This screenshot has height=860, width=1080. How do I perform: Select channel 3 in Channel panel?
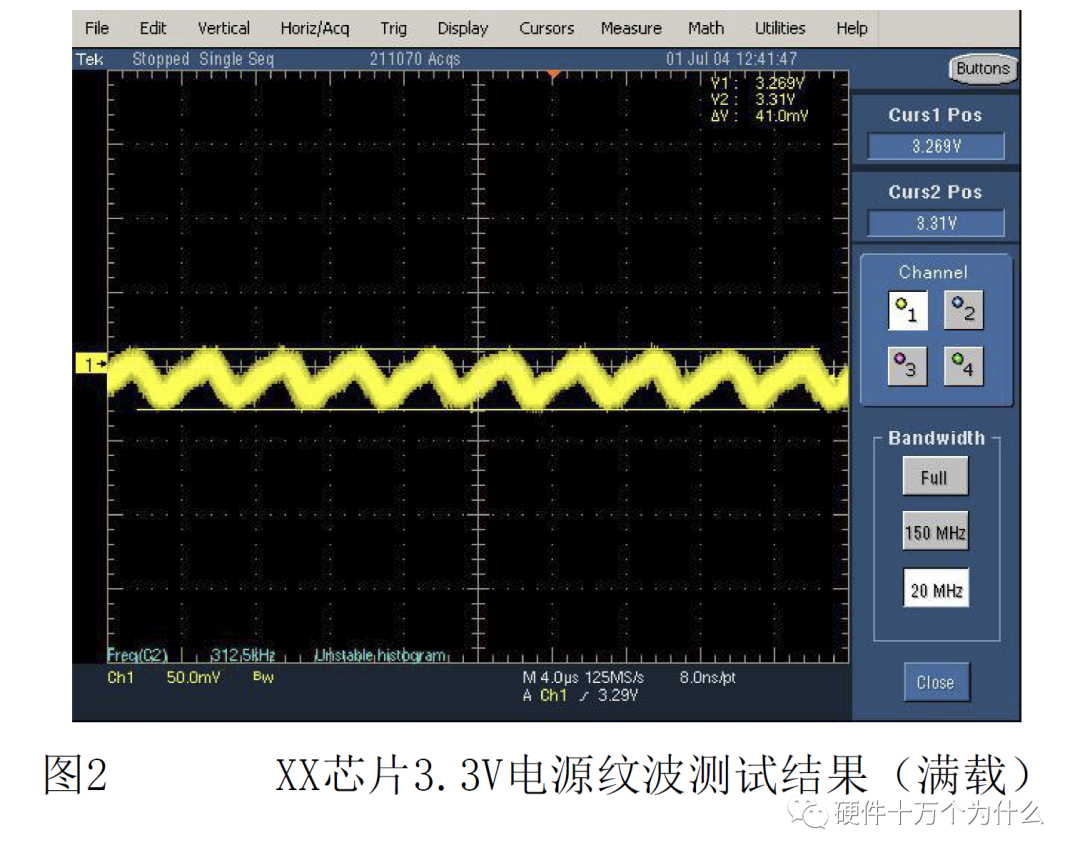(x=907, y=366)
